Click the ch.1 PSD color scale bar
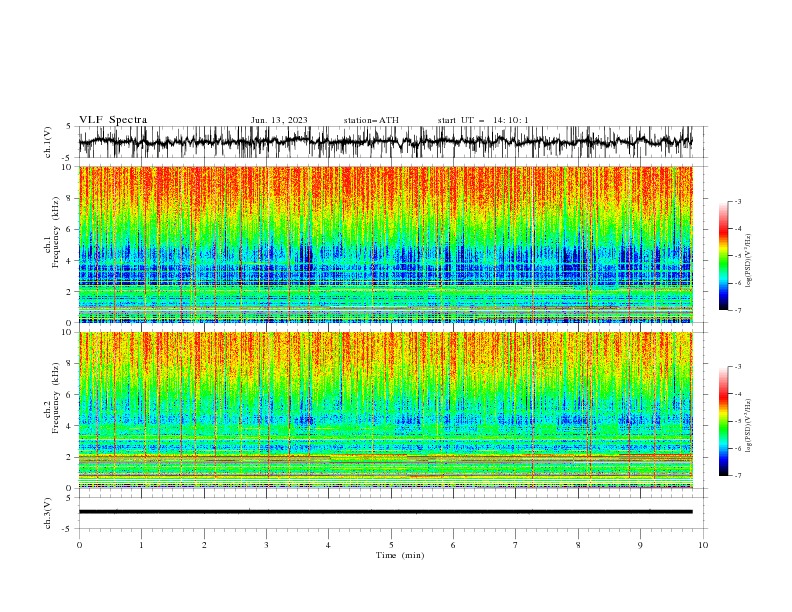This screenshot has height=612, width=792. (723, 256)
